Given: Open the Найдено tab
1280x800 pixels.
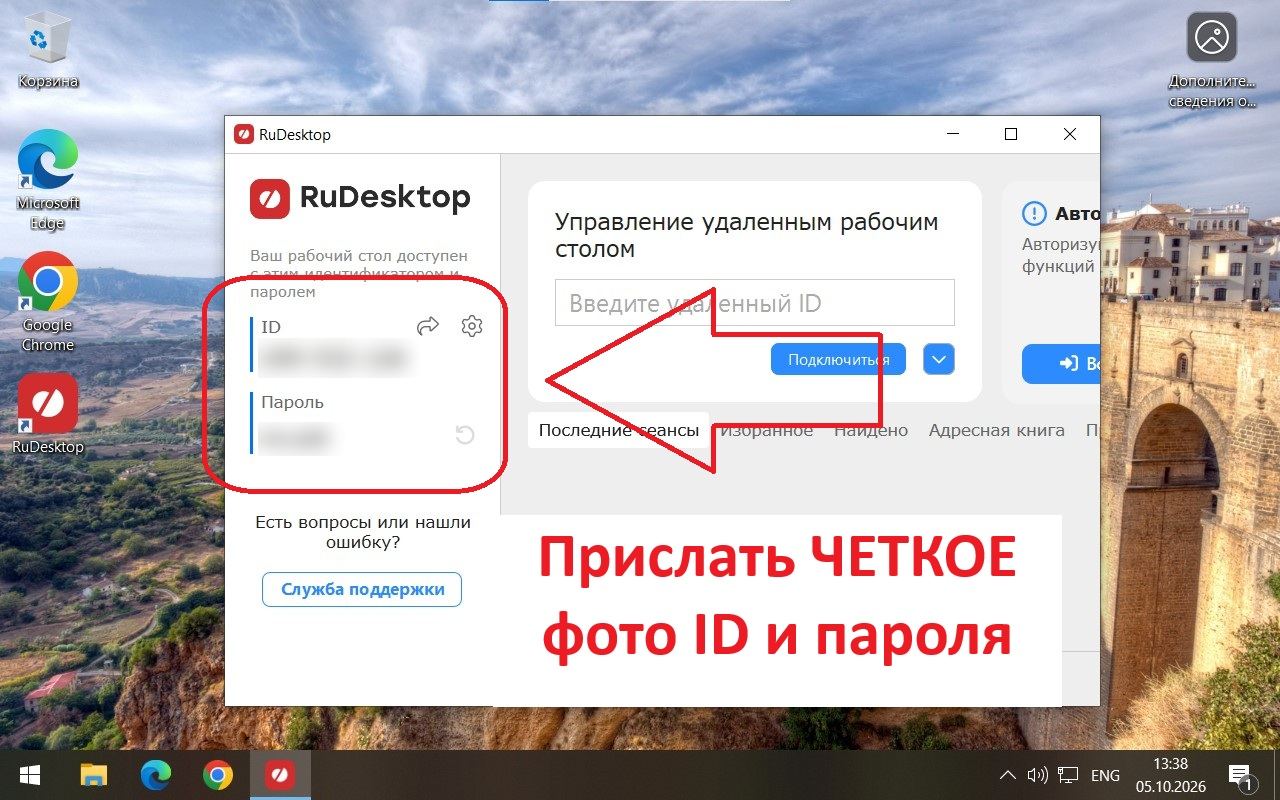Looking at the screenshot, I should click(871, 430).
